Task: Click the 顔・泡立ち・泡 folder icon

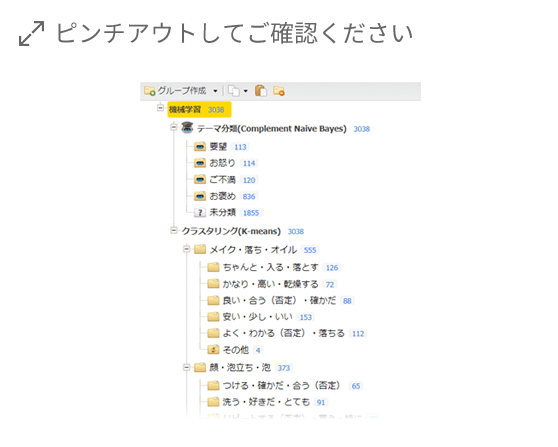Action: pos(200,367)
